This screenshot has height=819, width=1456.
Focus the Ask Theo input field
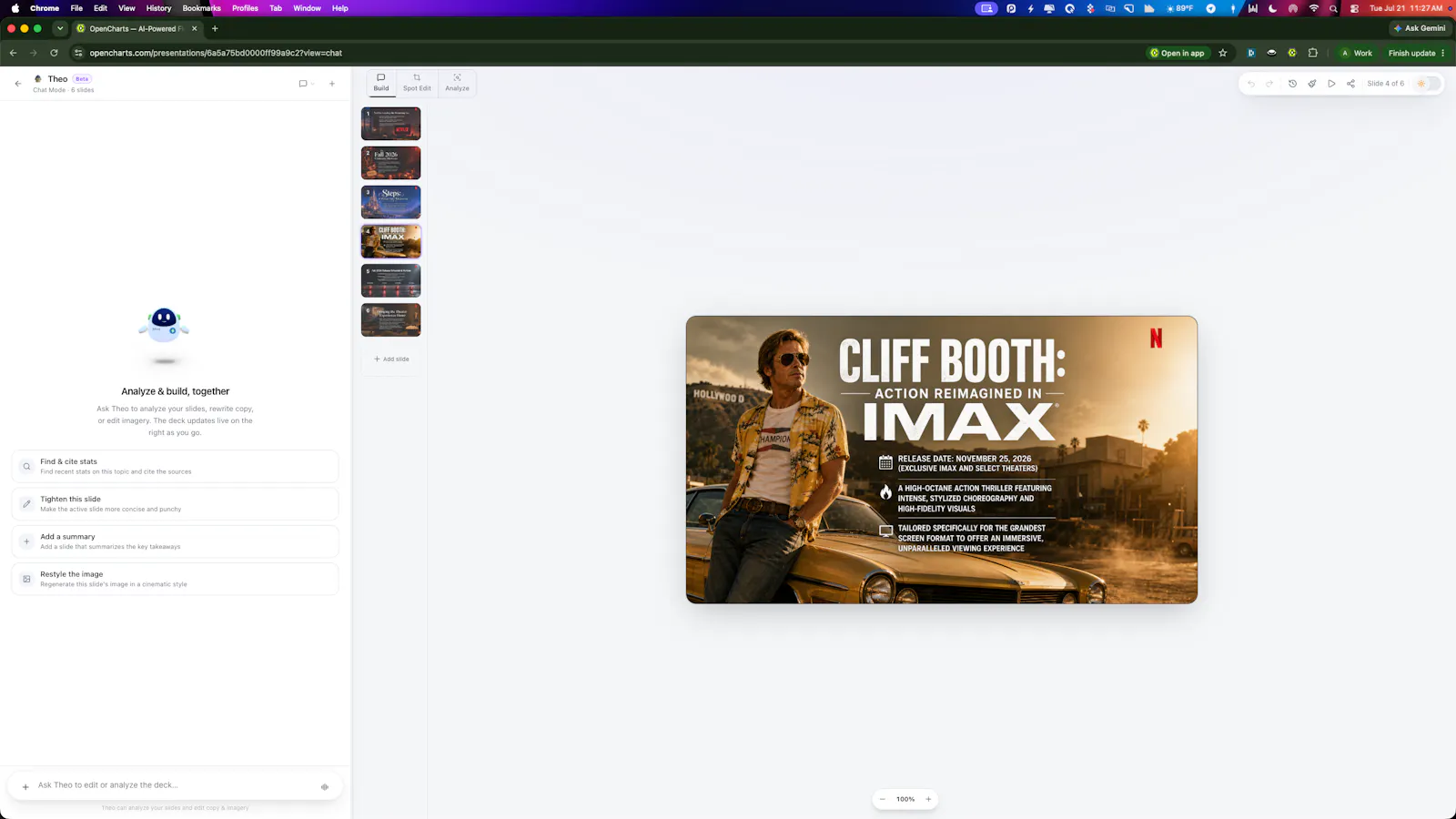(x=173, y=785)
